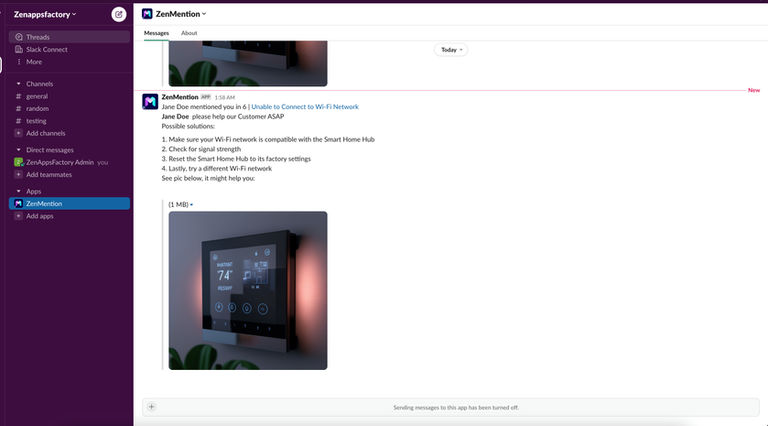This screenshot has width=768, height=426.
Task: Open Slack Connect
Action: 69,49
